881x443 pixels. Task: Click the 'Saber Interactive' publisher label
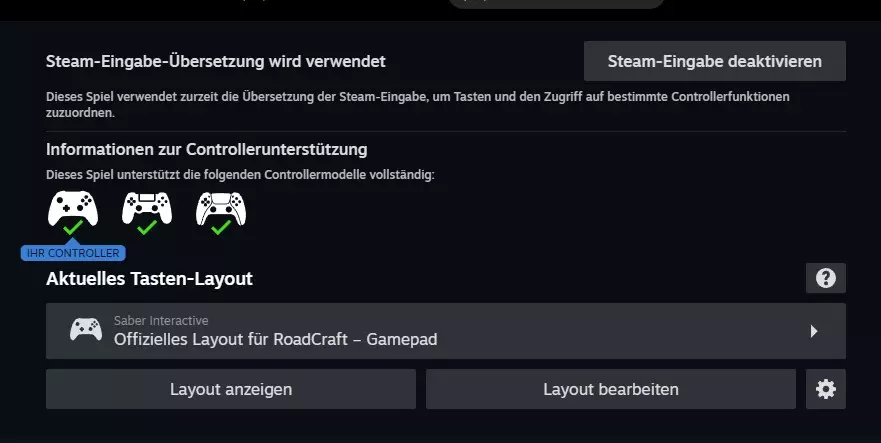point(161,321)
